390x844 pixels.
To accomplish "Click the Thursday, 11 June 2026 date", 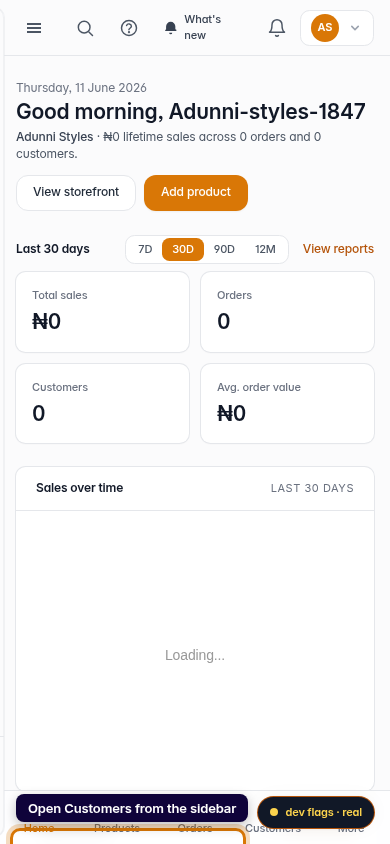I will click(x=81, y=88).
